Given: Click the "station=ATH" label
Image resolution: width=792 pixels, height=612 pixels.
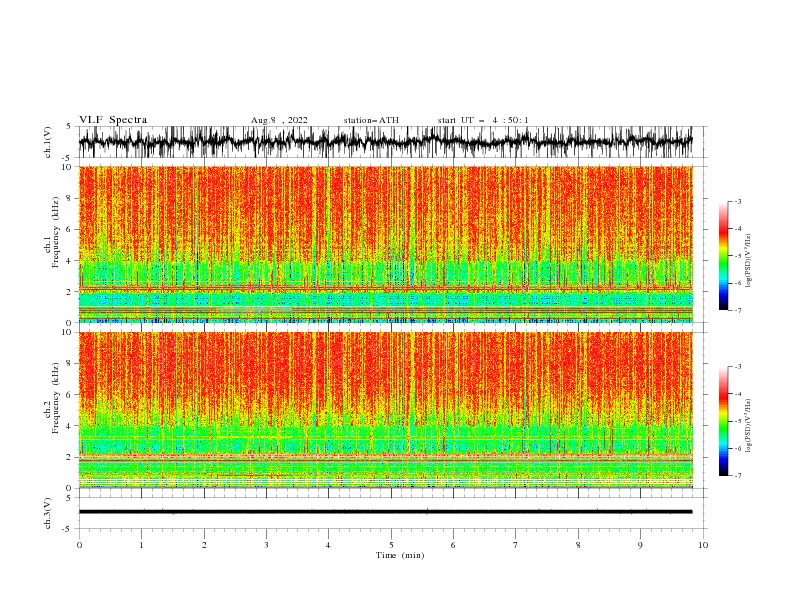Looking at the screenshot, I should click(x=371, y=120).
